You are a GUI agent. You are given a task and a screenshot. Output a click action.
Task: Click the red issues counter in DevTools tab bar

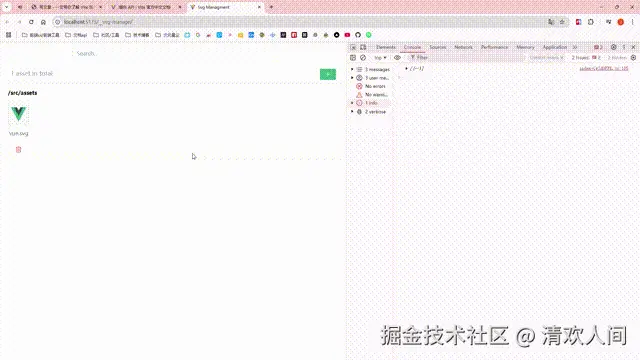[598, 47]
